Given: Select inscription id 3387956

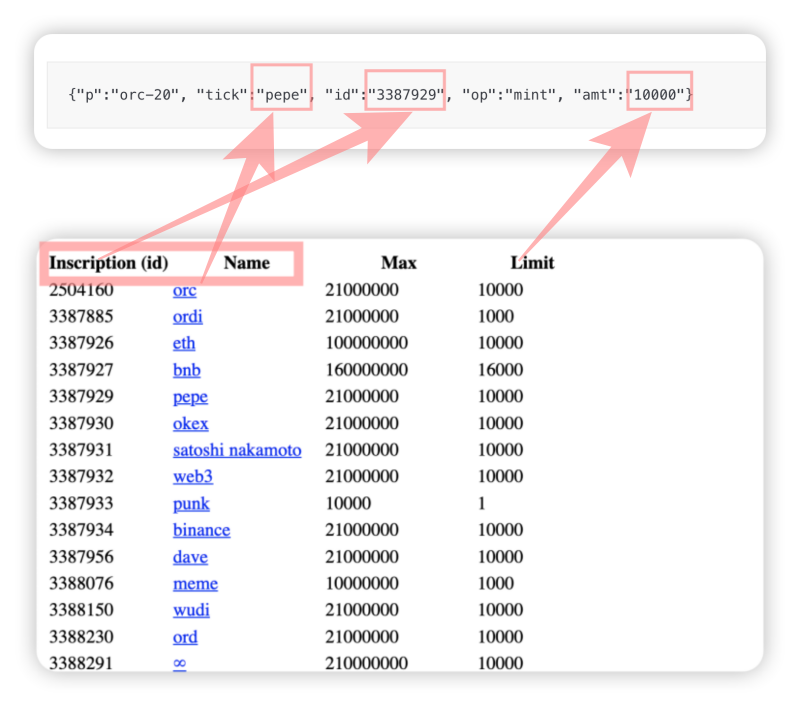Looking at the screenshot, I should click(x=81, y=557).
